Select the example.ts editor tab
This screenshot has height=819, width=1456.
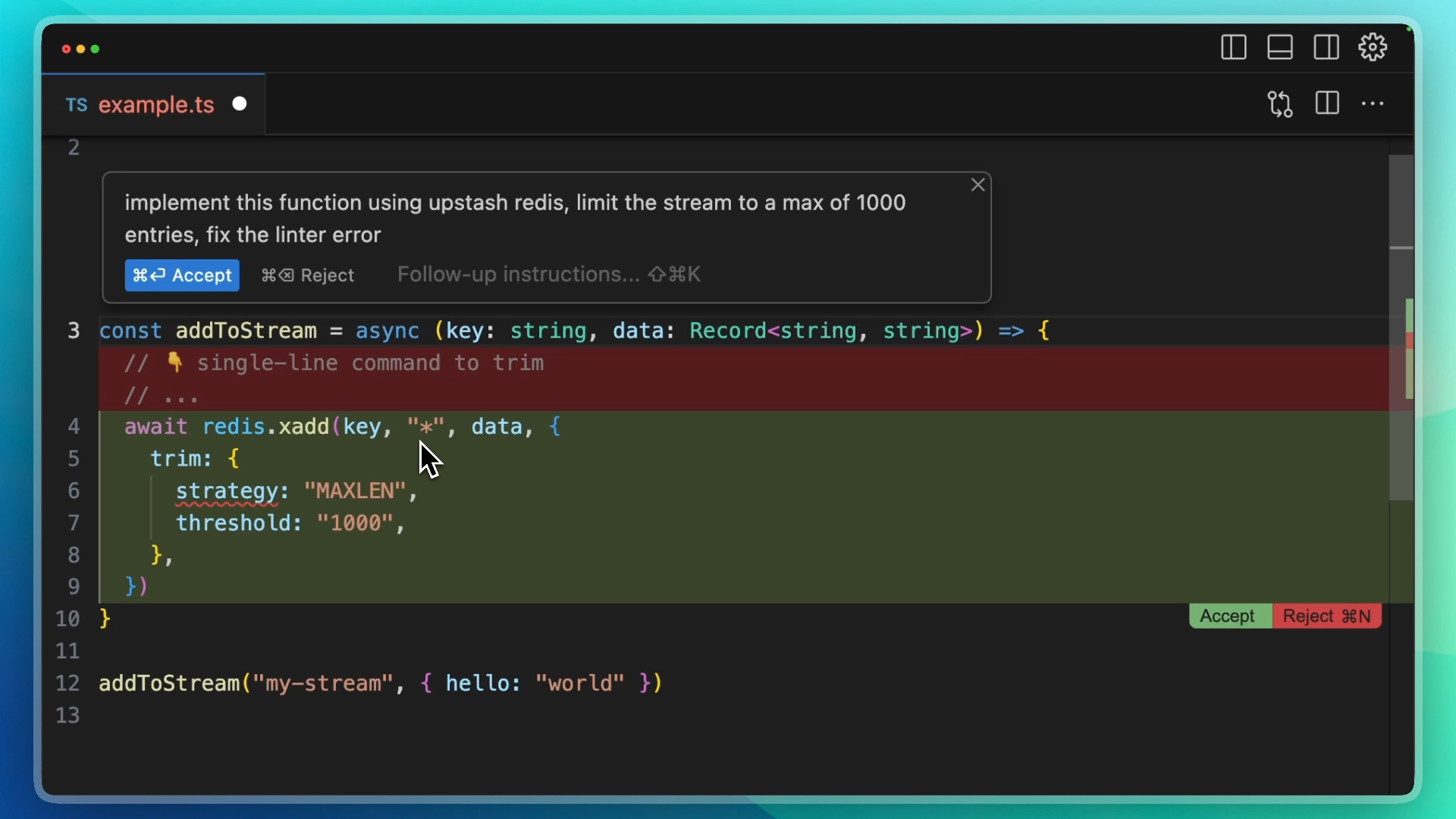pyautogui.click(x=155, y=105)
